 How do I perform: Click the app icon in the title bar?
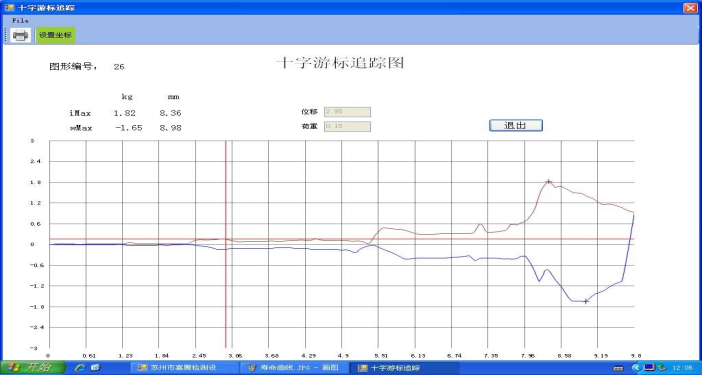pos(9,8)
